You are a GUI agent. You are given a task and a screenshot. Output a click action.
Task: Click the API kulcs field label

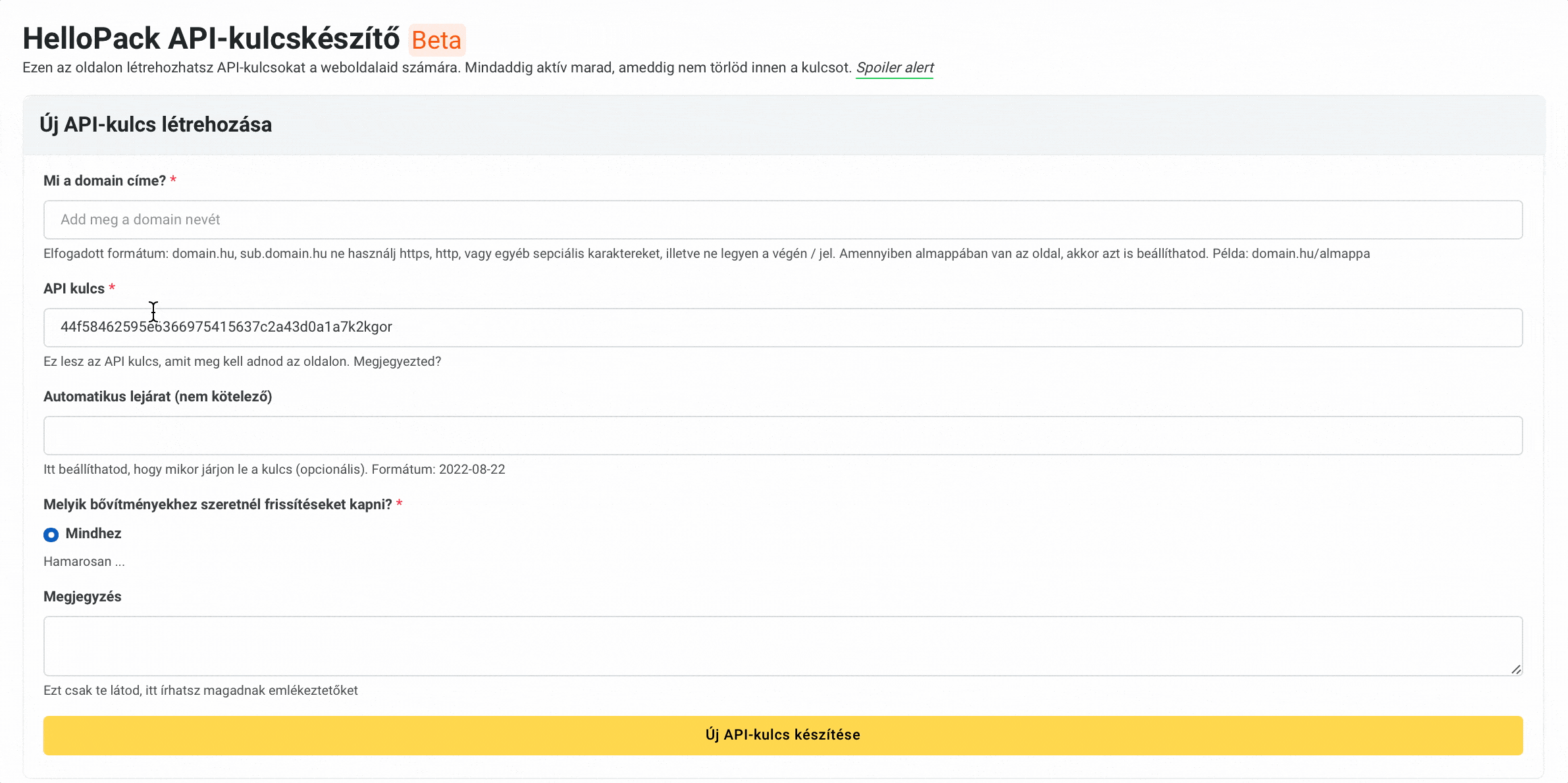point(74,289)
